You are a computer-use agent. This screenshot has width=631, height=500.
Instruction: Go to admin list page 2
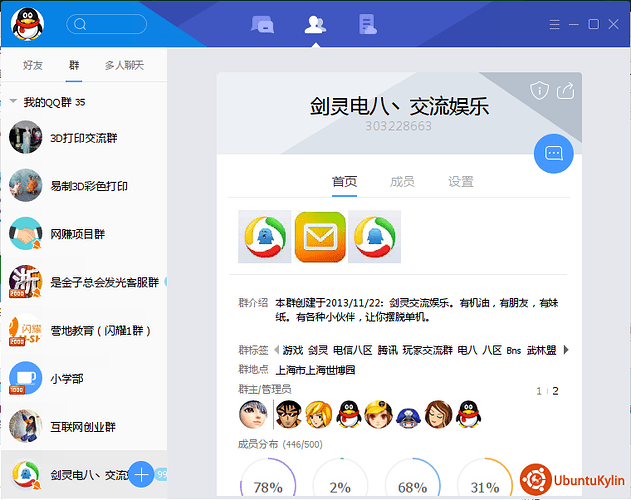point(555,391)
